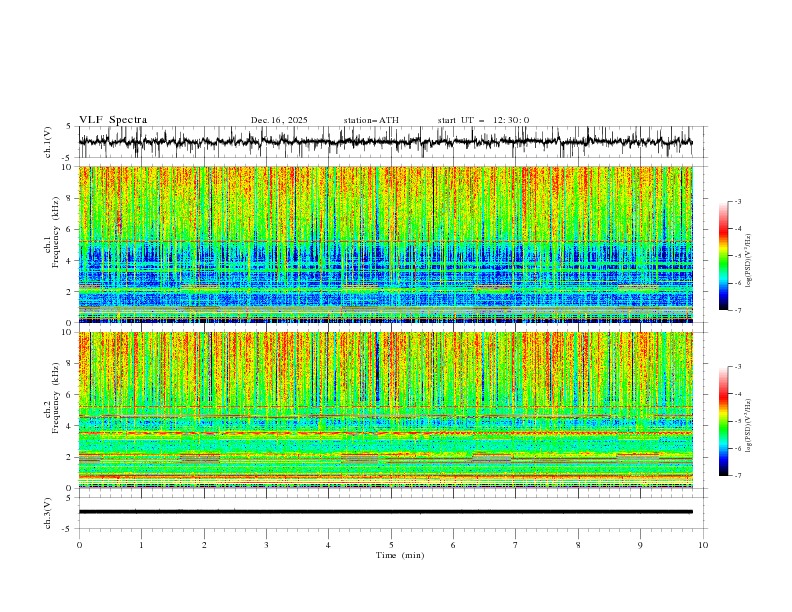Click the "ch.3(V)" axis label
Image resolution: width=792 pixels, height=612 pixels.
(x=48, y=513)
